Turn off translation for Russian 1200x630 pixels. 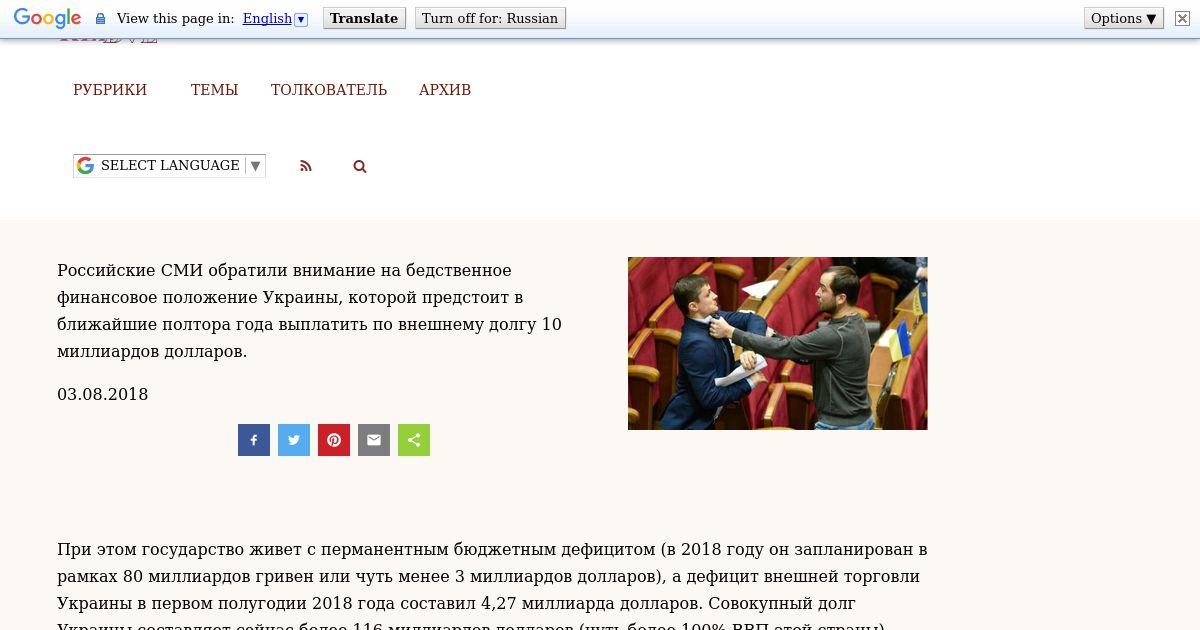490,18
